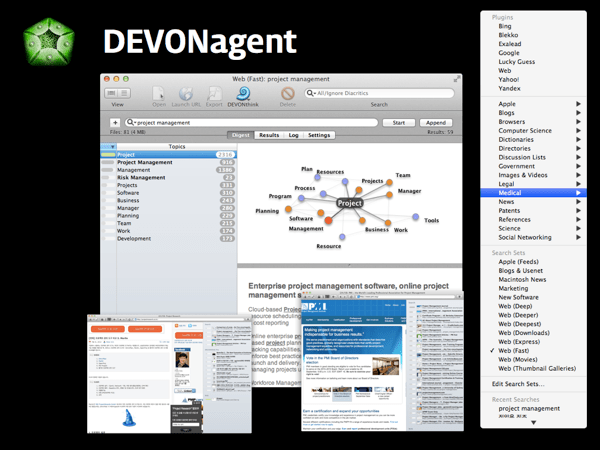This screenshot has height=450, width=600.
Task: Click the View mode segmented control
Action: tap(118, 92)
